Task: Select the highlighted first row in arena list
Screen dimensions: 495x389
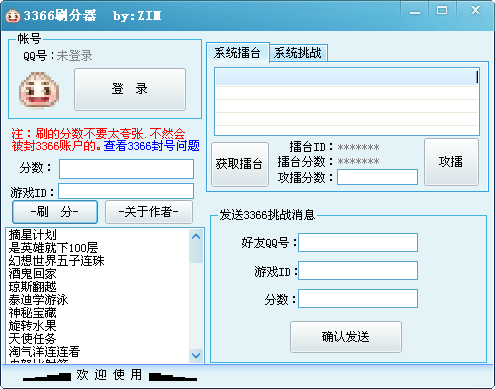Action: 347,77
